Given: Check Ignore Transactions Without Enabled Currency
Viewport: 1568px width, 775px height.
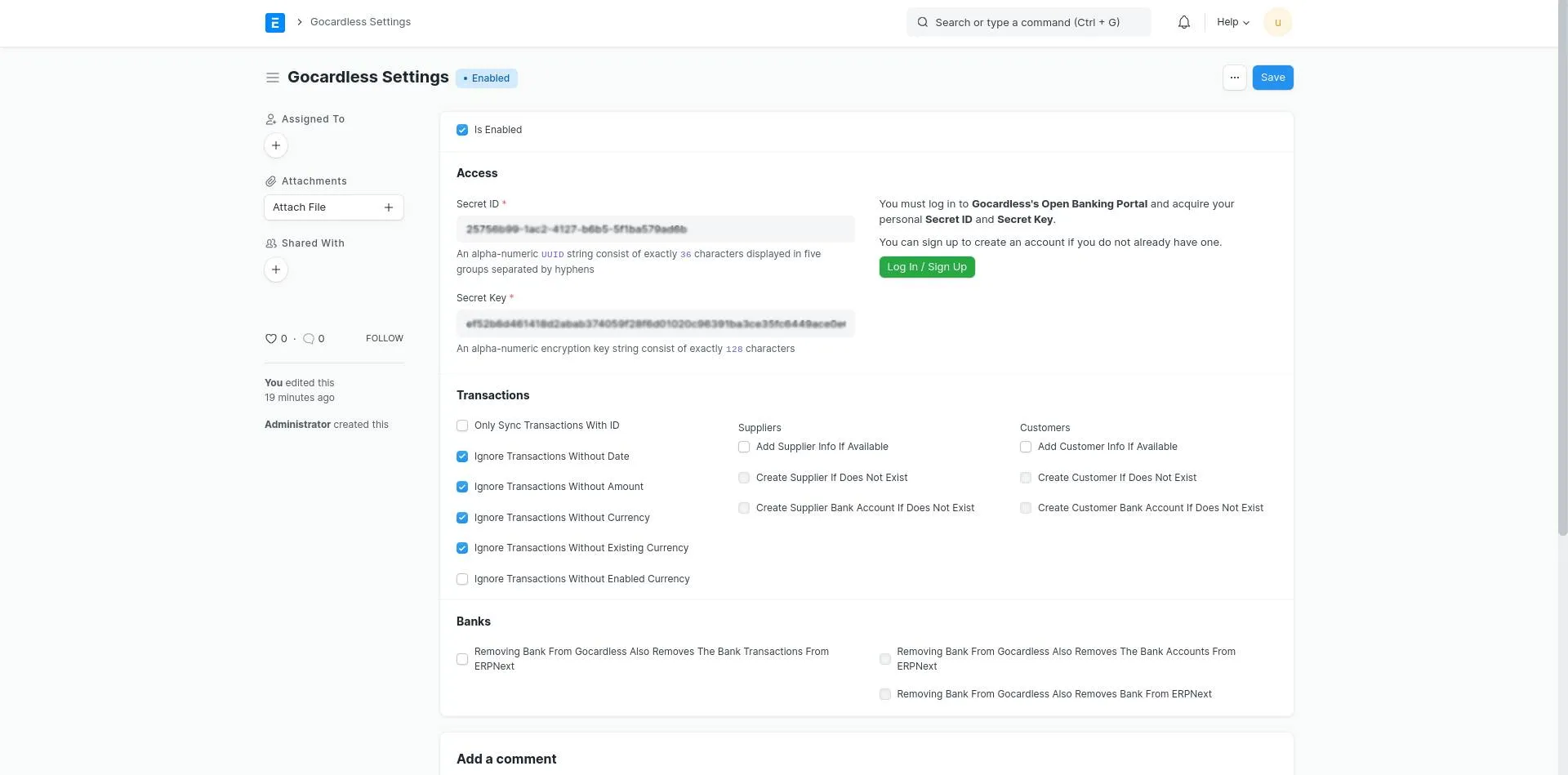Looking at the screenshot, I should pos(462,579).
